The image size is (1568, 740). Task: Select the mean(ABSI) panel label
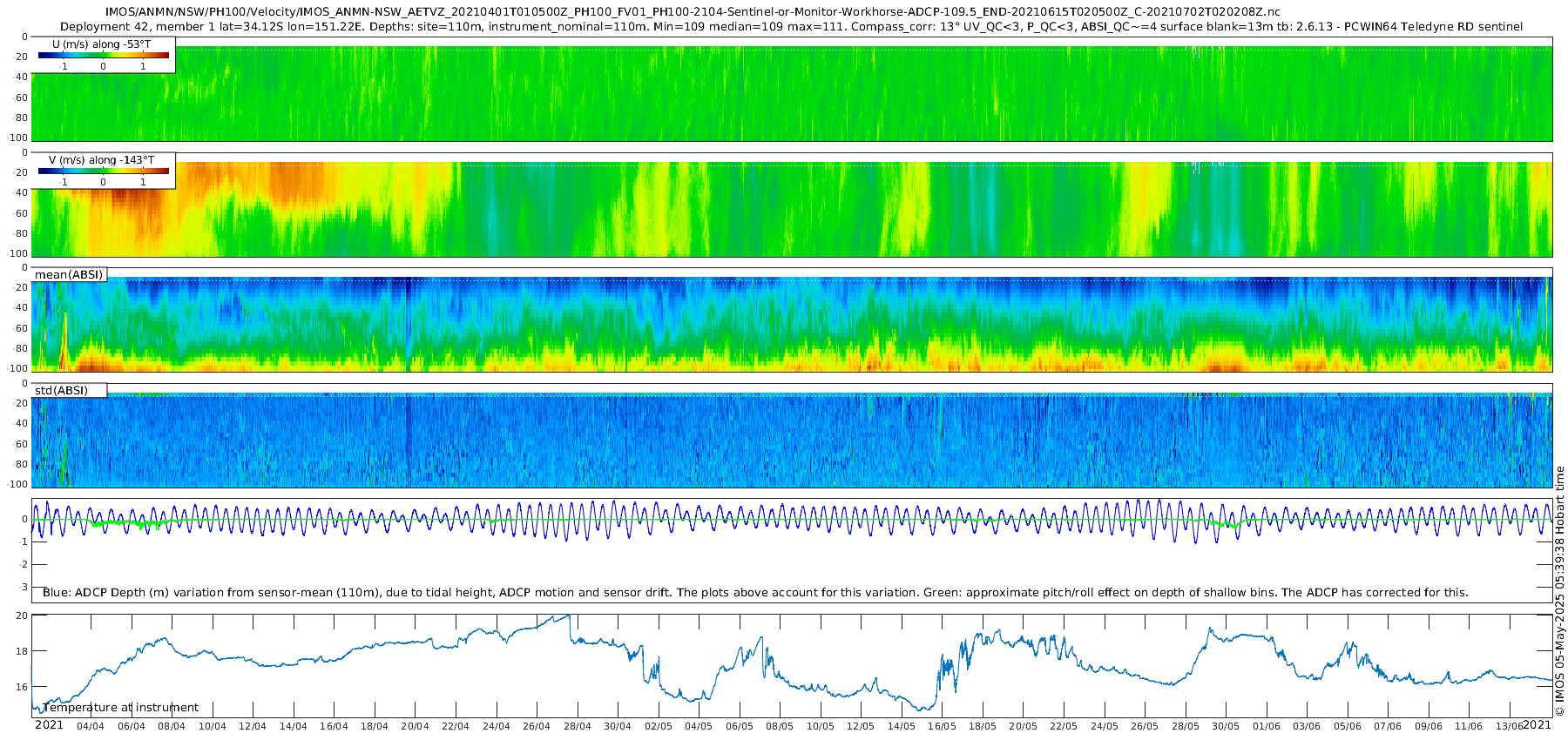pyautogui.click(x=69, y=274)
